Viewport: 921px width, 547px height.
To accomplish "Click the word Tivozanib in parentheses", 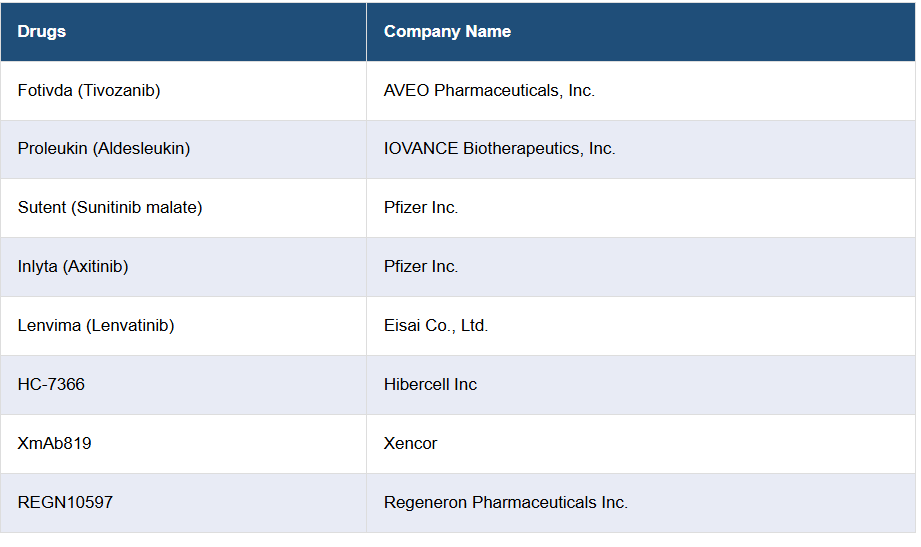I will [x=118, y=91].
